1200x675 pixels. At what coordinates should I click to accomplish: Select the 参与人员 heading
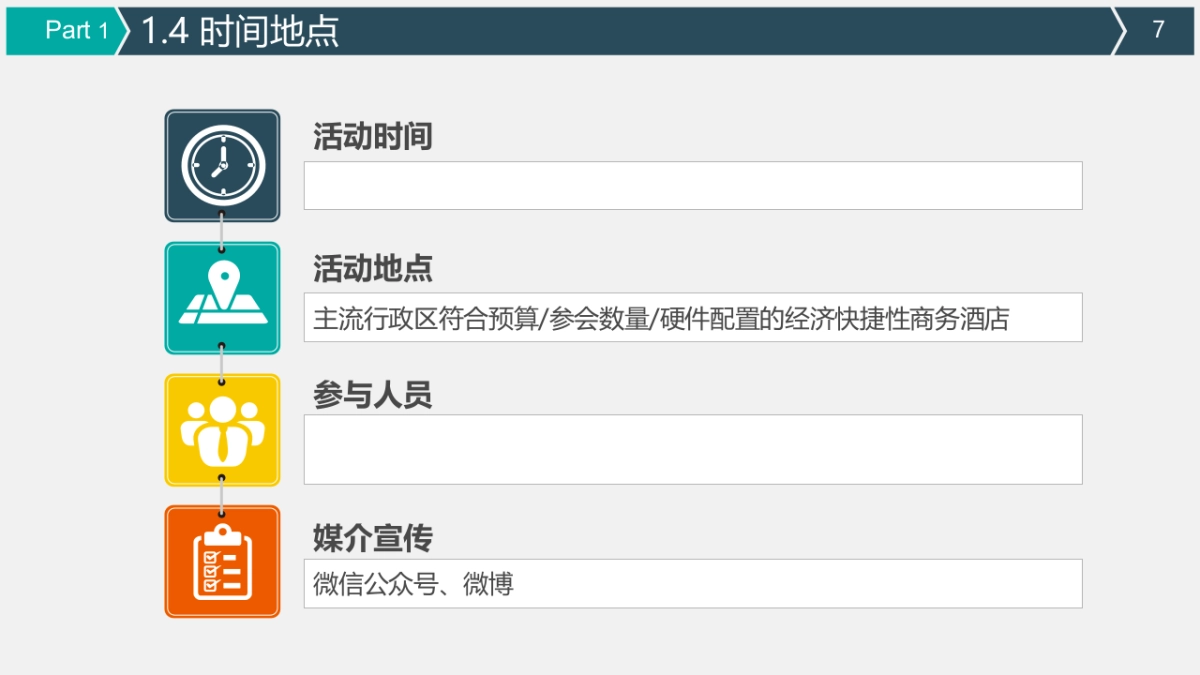373,395
